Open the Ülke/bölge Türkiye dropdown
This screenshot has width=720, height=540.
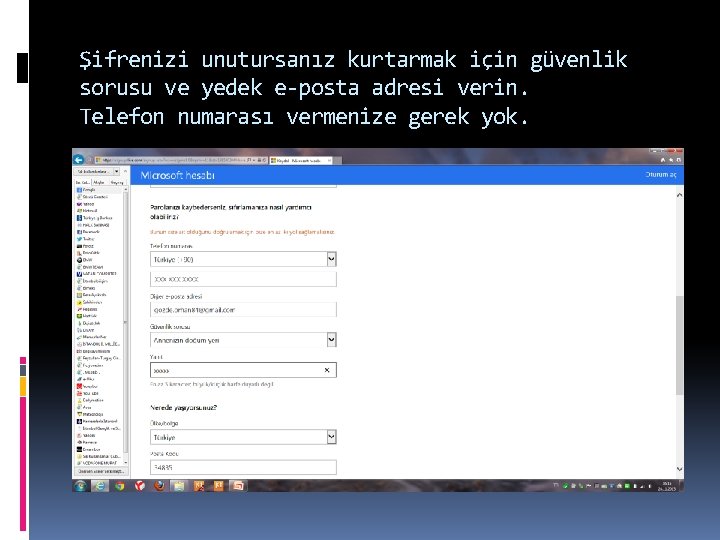[243, 437]
